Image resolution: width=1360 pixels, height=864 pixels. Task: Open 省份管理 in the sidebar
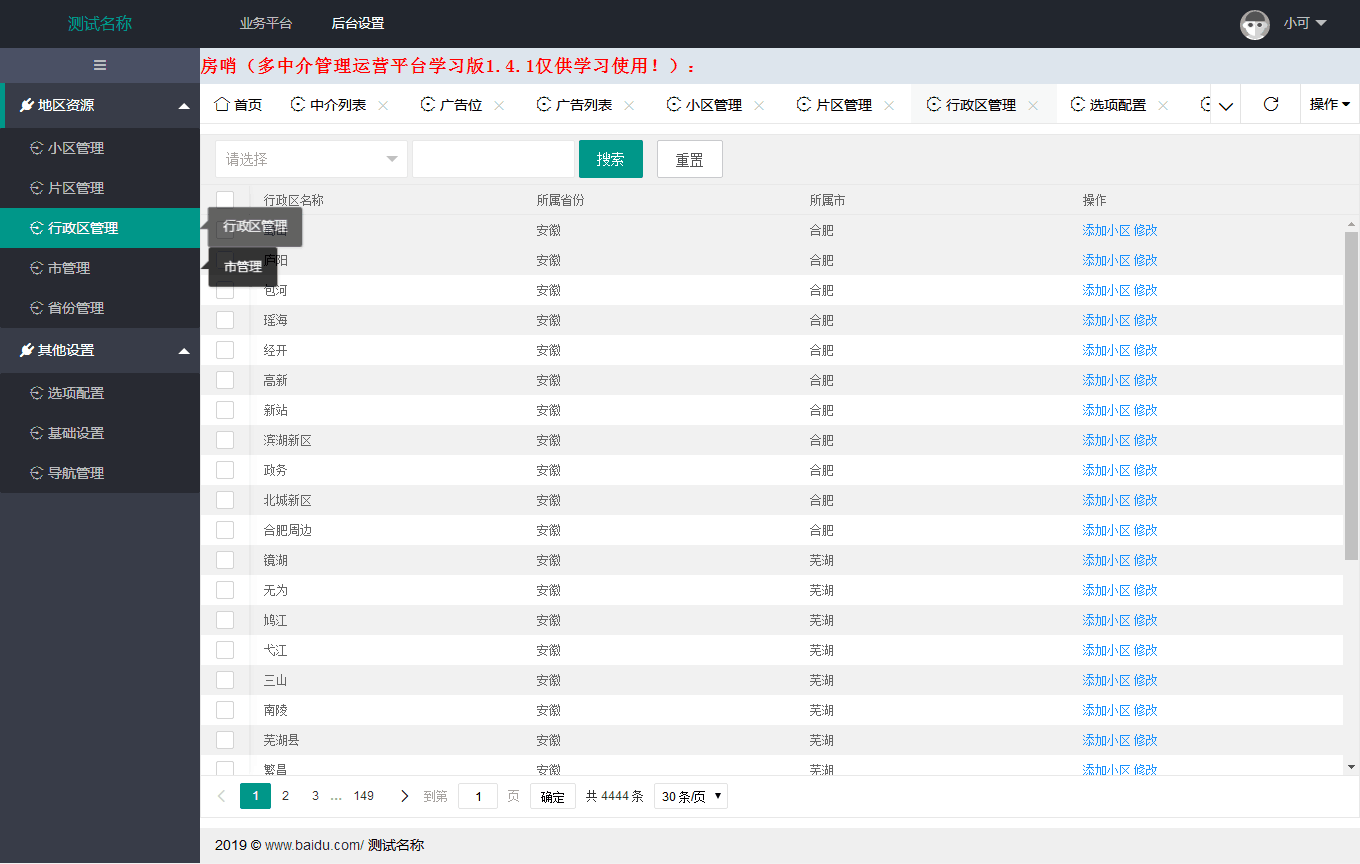tap(100, 308)
